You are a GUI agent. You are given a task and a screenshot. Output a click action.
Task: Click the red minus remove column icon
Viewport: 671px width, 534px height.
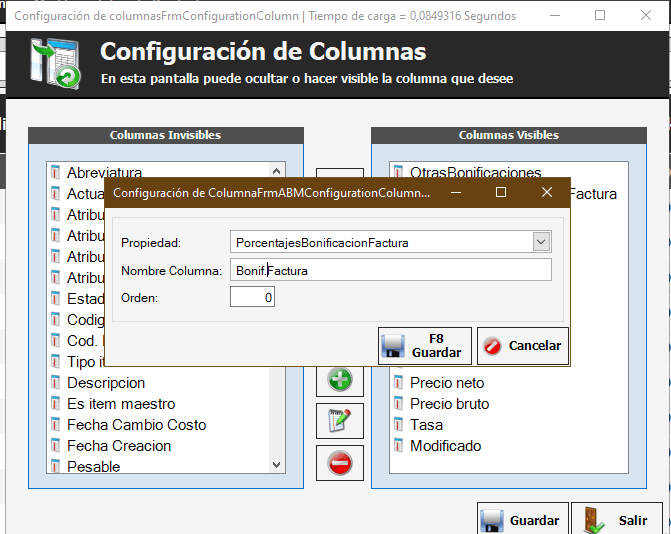(x=340, y=463)
